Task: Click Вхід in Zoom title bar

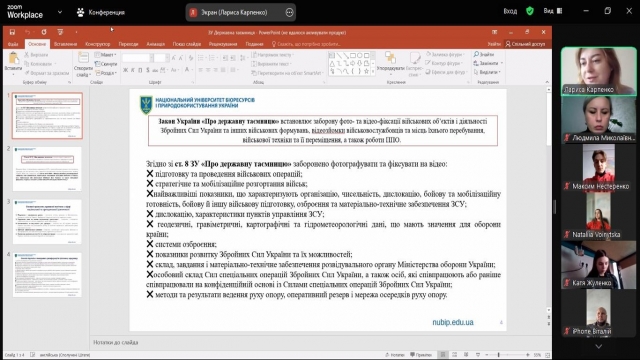Action: tap(510, 11)
